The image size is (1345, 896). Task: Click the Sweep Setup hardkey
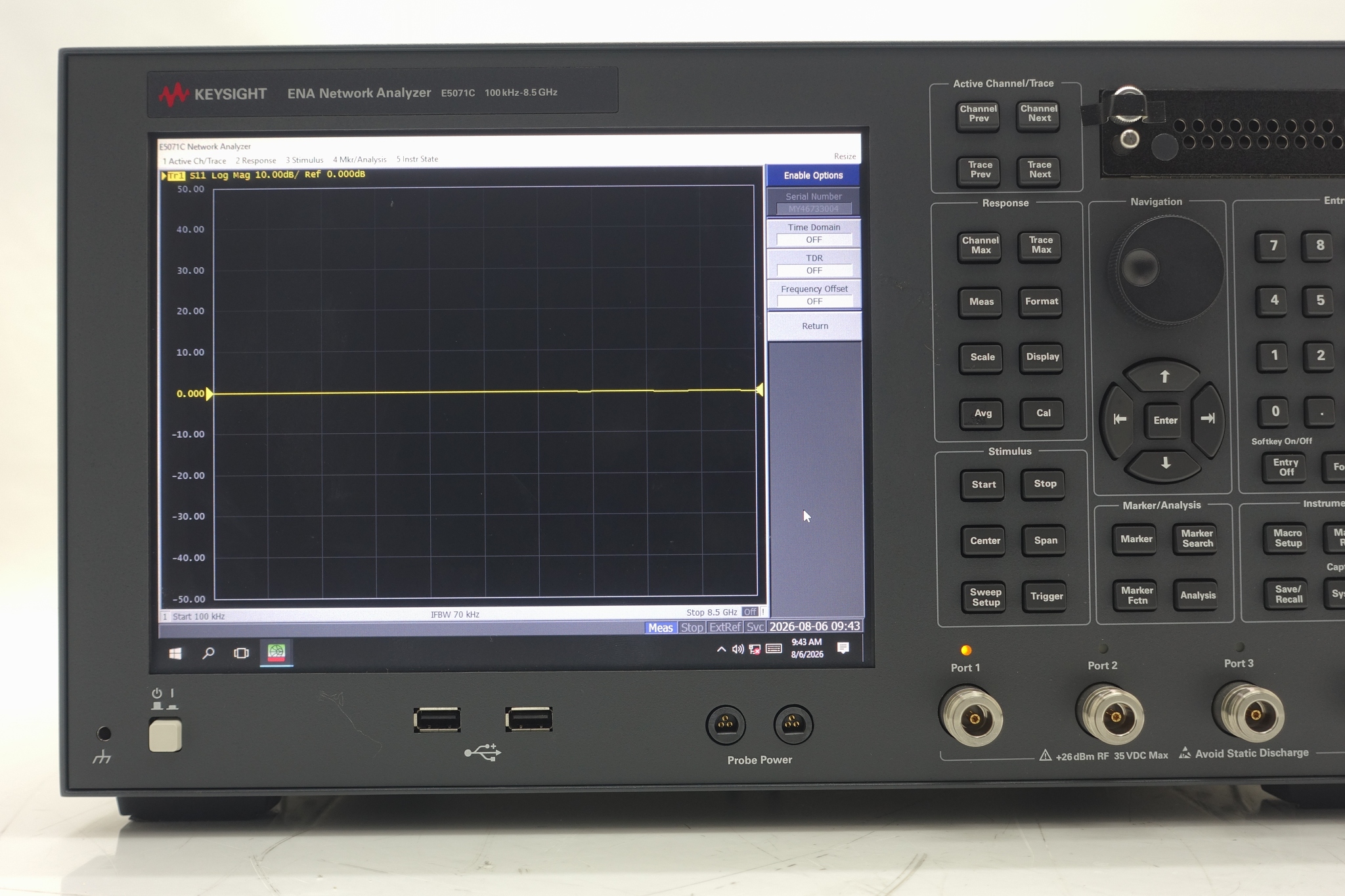point(985,597)
